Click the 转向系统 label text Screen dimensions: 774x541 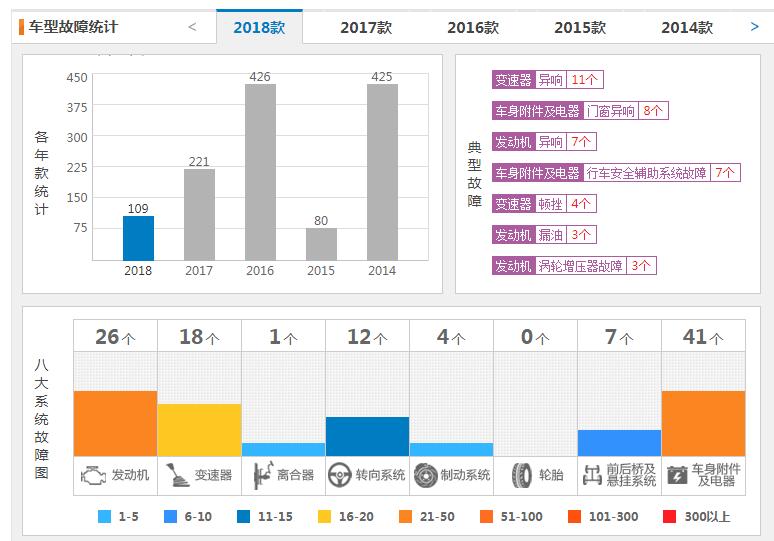(380, 475)
